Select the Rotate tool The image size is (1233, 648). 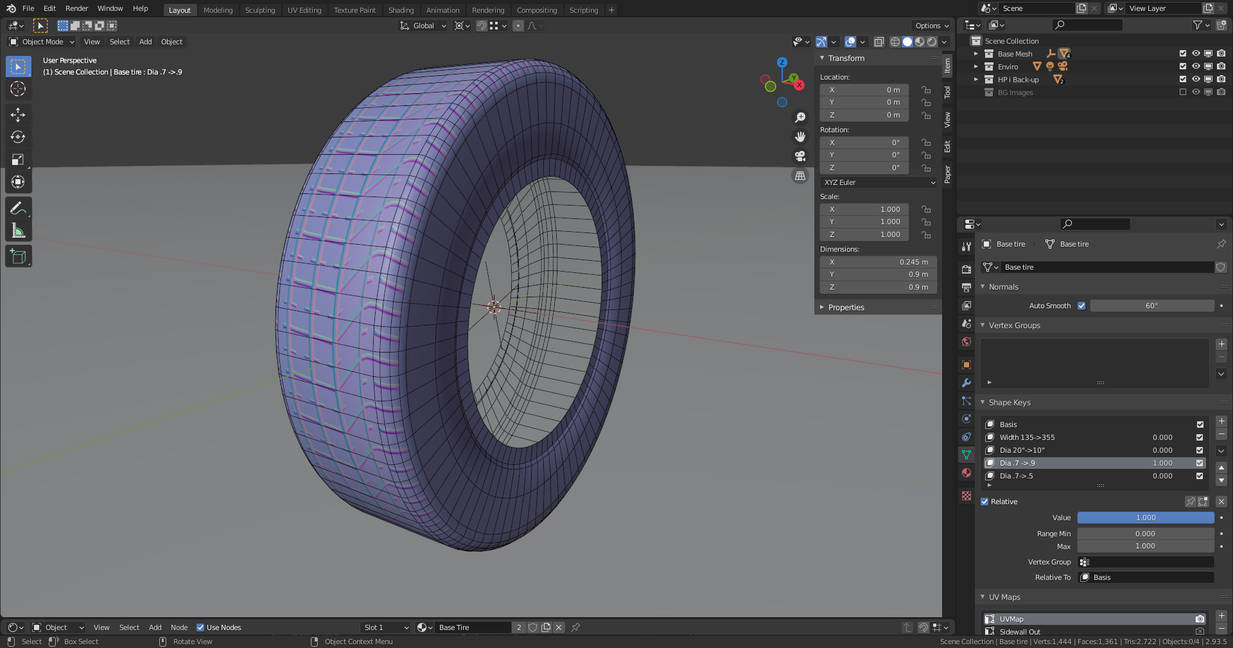coord(18,137)
